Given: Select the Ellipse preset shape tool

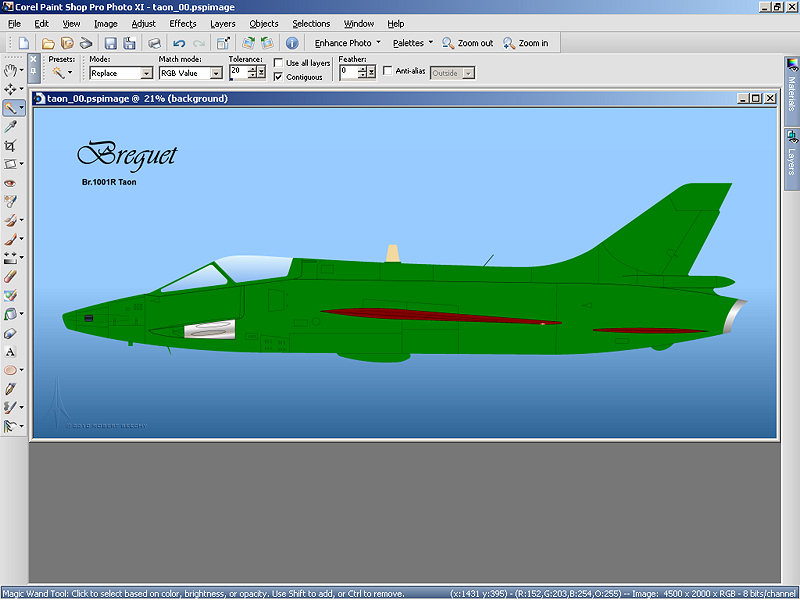Looking at the screenshot, I should tap(10, 370).
